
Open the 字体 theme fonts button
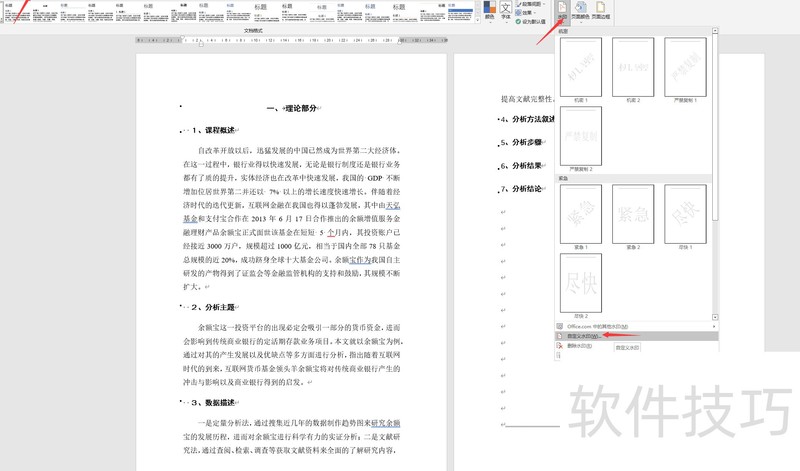505,11
